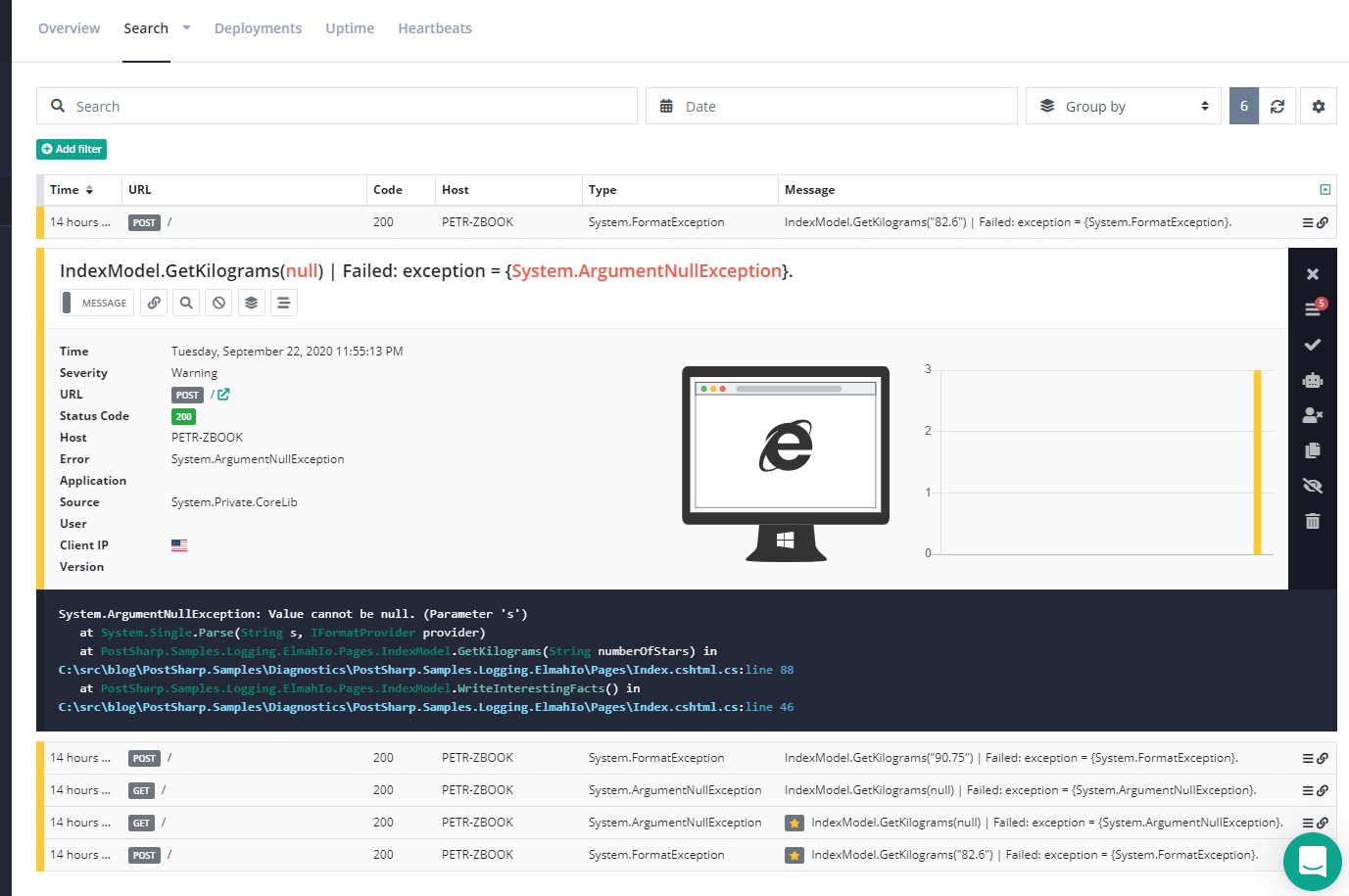Click the green 200 status code badge
Viewport: 1349px width, 896px height.
coord(183,417)
